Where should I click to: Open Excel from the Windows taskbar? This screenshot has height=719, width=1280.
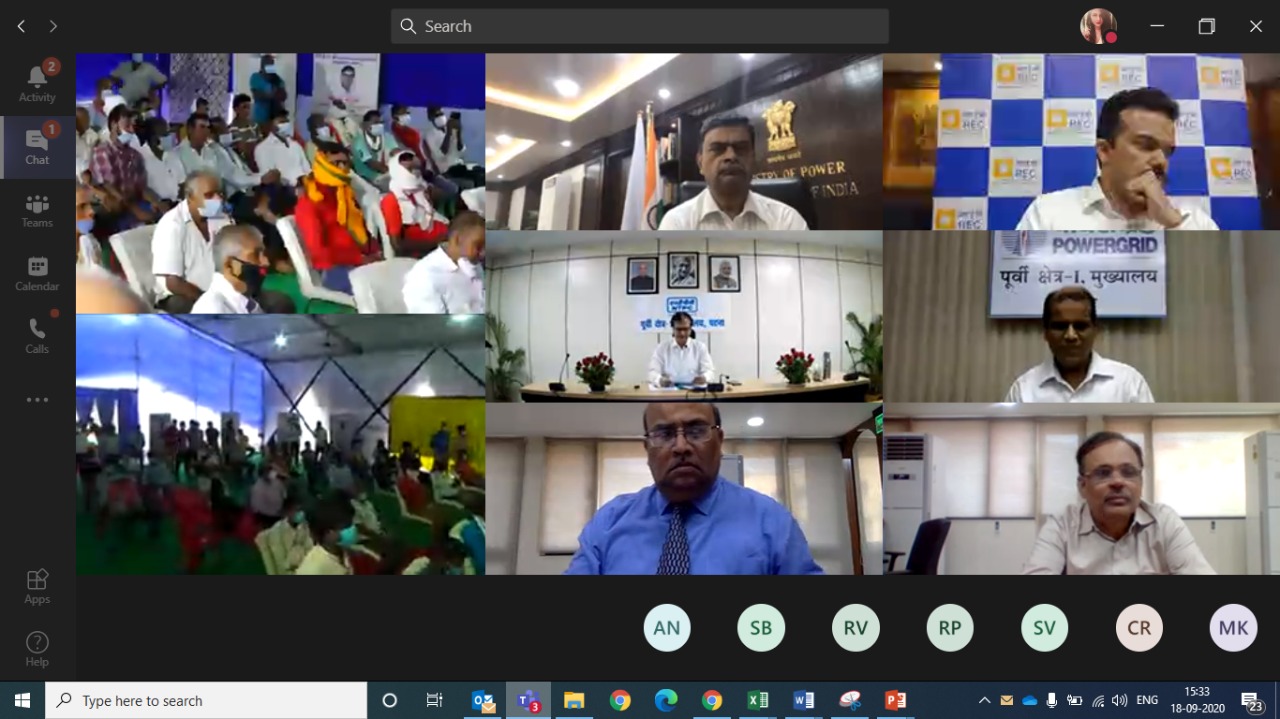point(758,700)
